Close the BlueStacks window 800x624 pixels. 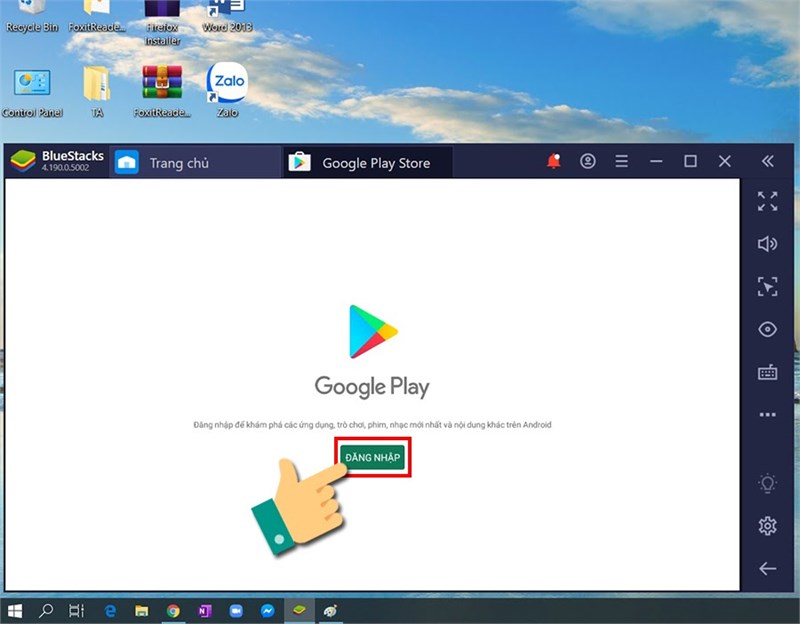pyautogui.click(x=724, y=161)
